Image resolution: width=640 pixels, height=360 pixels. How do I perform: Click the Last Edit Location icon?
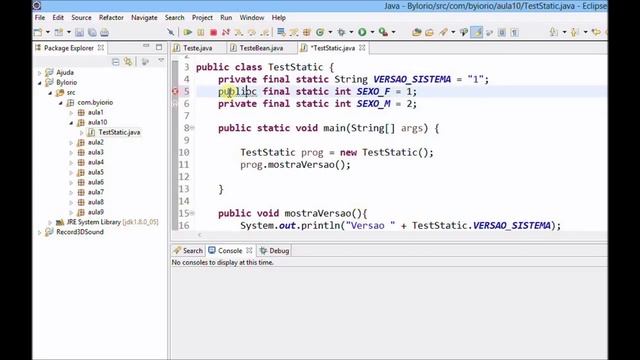(x=596, y=32)
